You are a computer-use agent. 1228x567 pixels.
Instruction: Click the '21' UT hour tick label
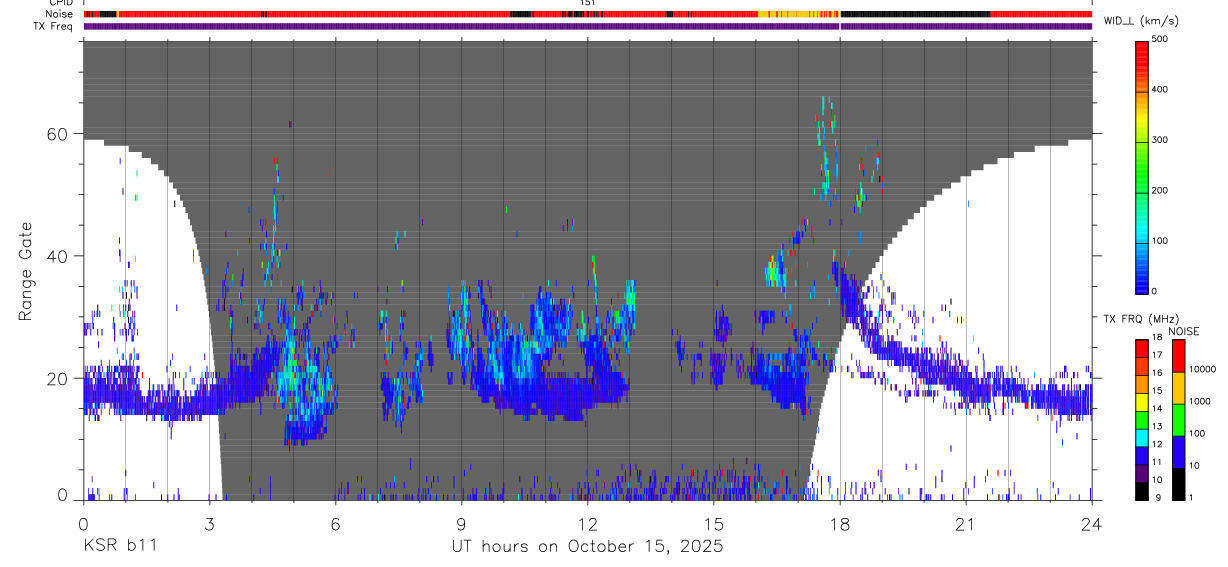click(x=965, y=523)
